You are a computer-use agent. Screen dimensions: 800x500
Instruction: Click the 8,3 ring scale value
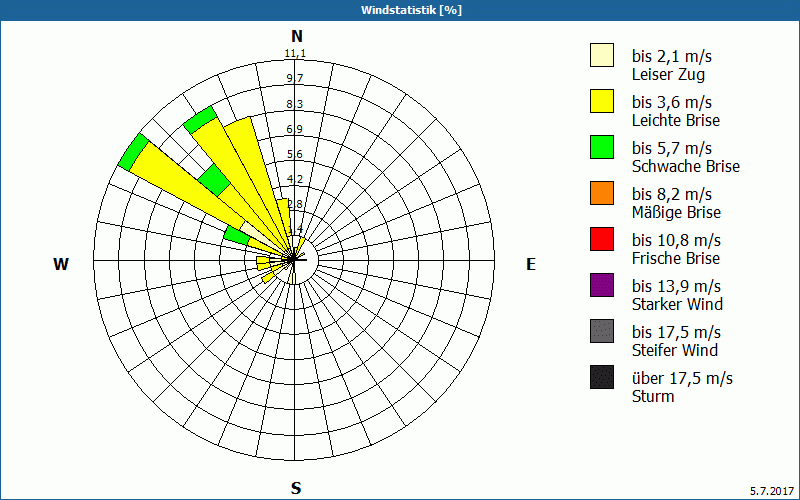(295, 104)
